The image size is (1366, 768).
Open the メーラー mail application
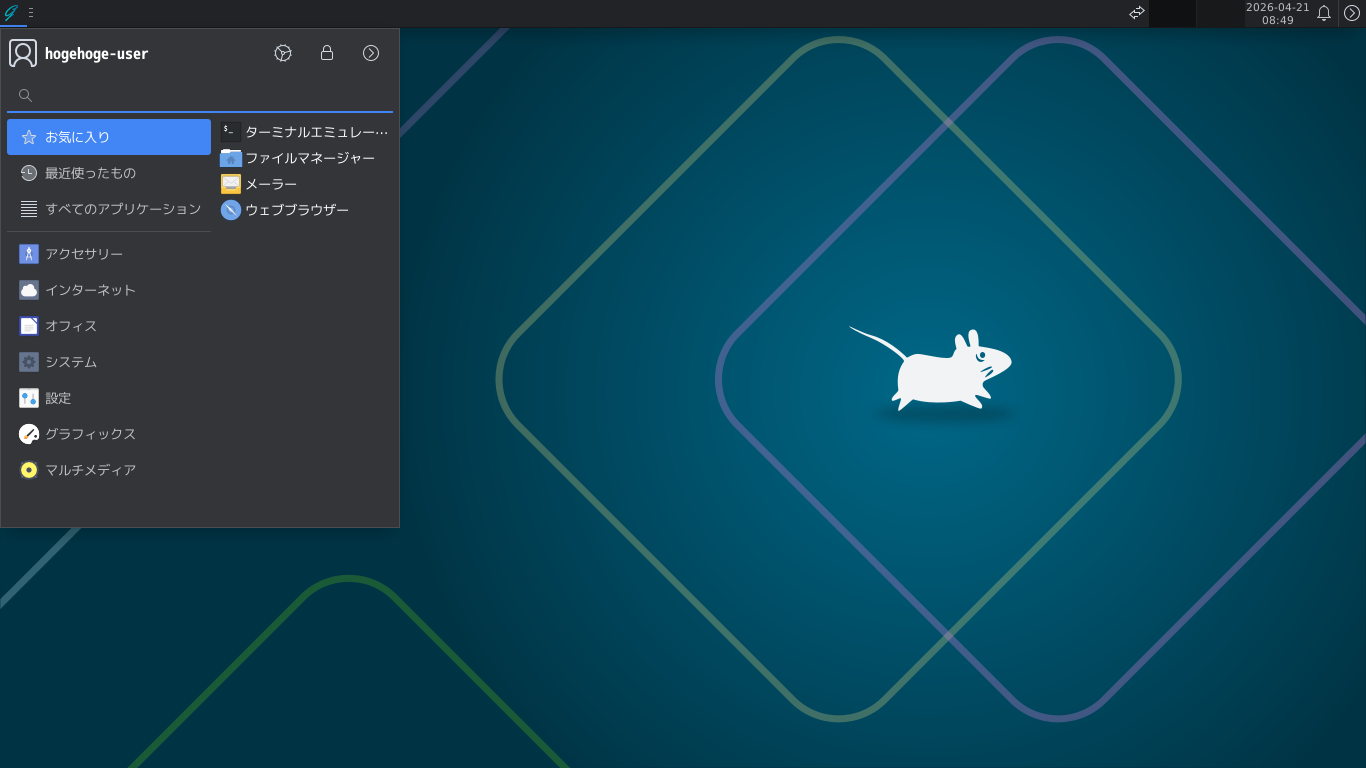pos(304,184)
